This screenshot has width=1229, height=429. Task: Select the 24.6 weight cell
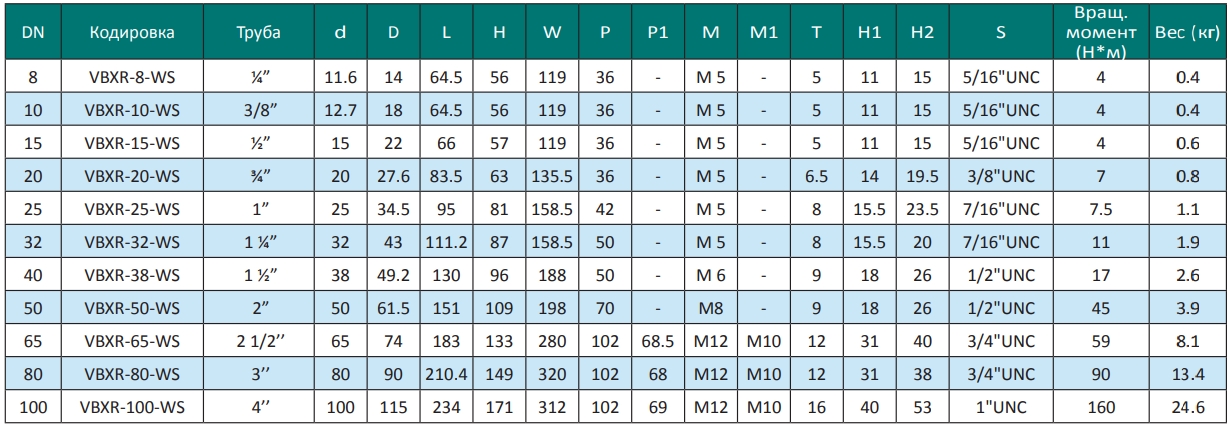pos(1187,409)
